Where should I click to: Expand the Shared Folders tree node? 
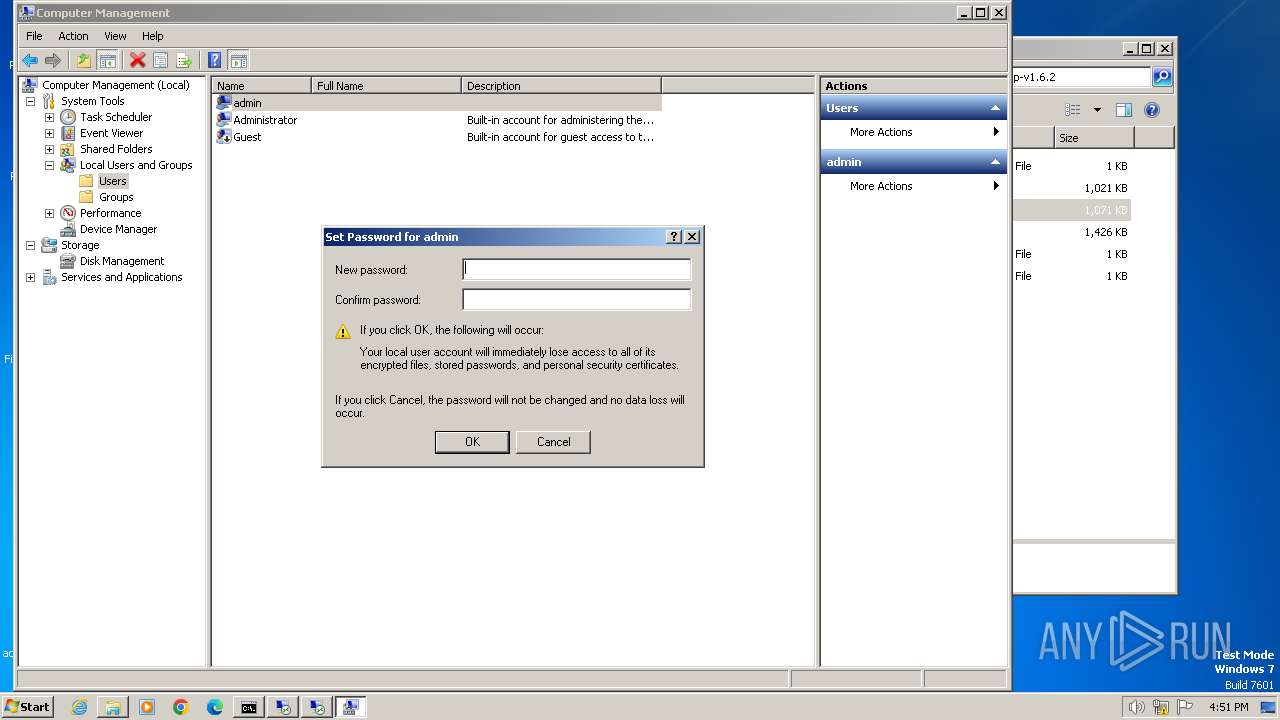tap(49, 149)
